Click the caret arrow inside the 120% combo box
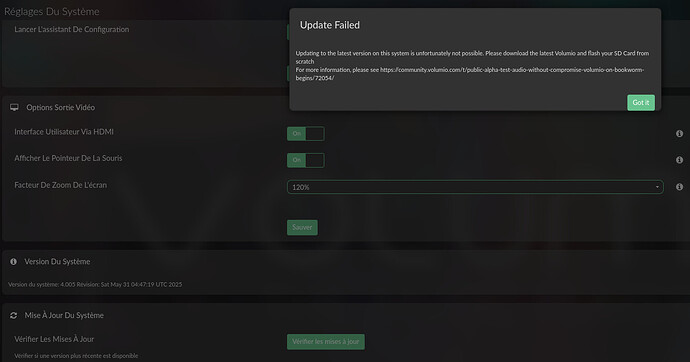Screen dimensions: 690x362 click(x=657, y=187)
